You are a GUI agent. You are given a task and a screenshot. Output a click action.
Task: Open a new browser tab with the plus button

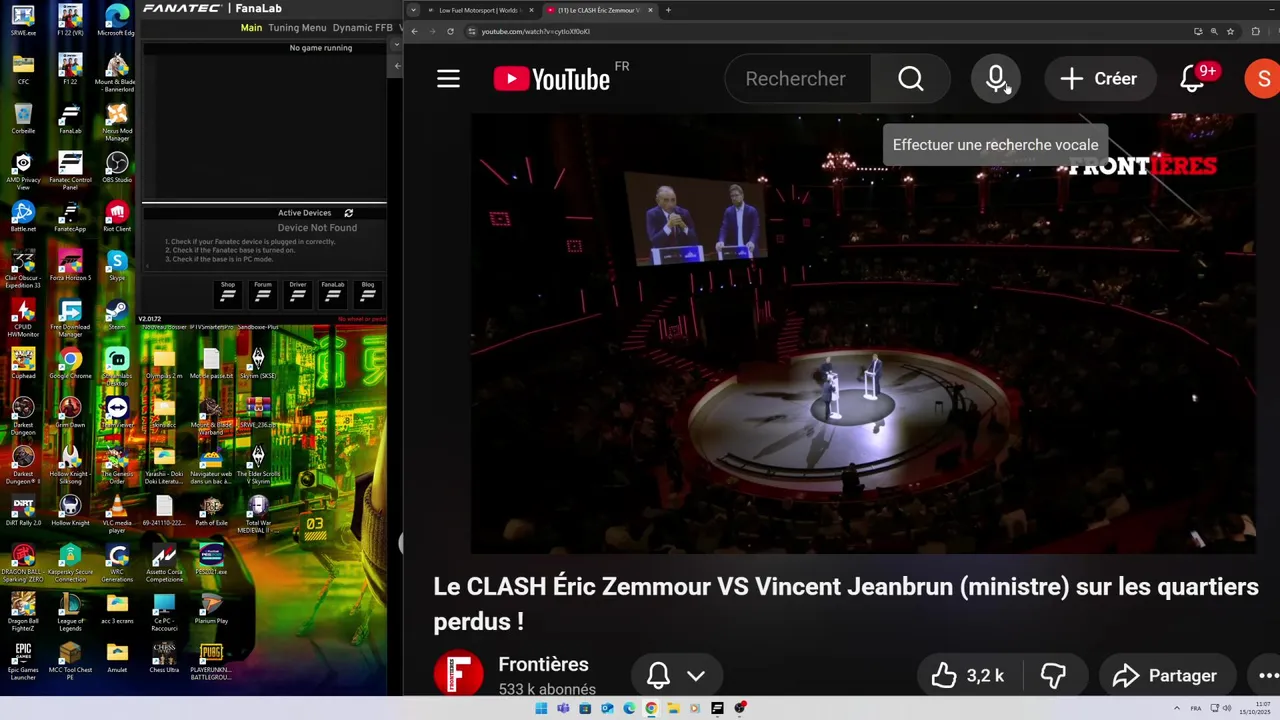point(668,10)
